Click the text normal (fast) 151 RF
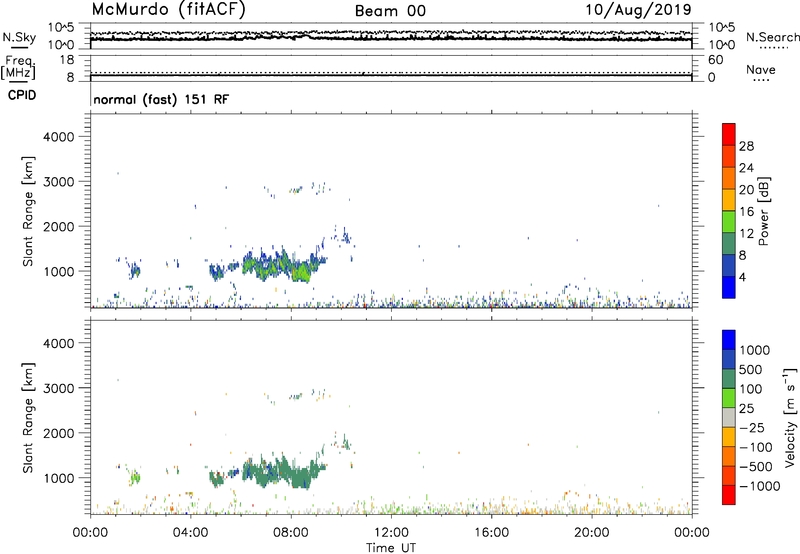Image resolution: width=800 pixels, height=554 pixels. (x=161, y=99)
